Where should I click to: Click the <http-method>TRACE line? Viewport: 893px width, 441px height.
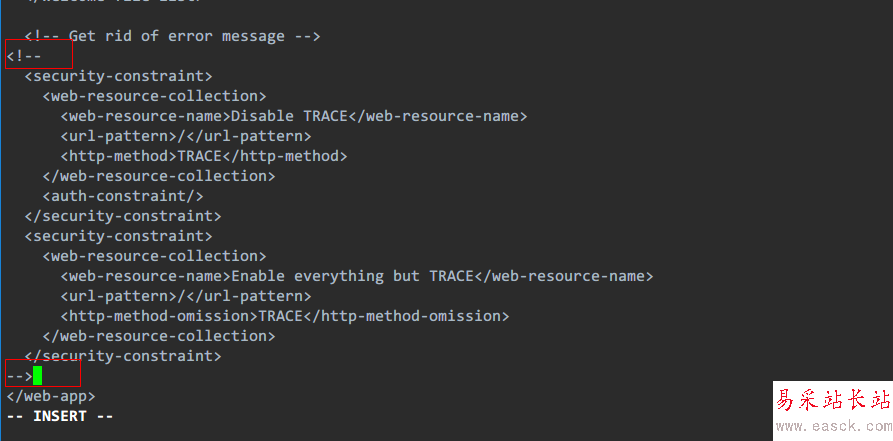[203, 156]
